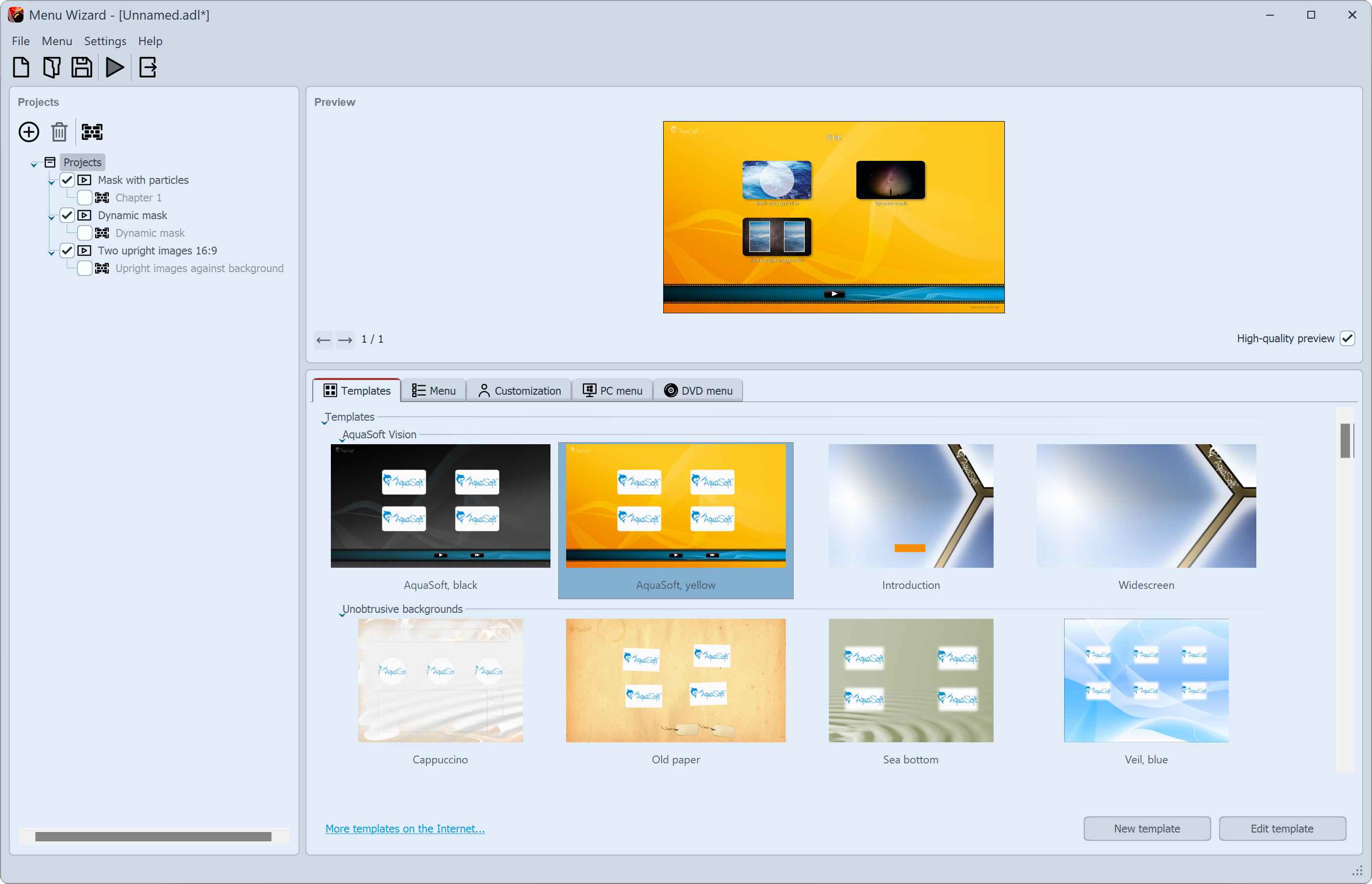Click More templates on the Internet link

tap(405, 828)
